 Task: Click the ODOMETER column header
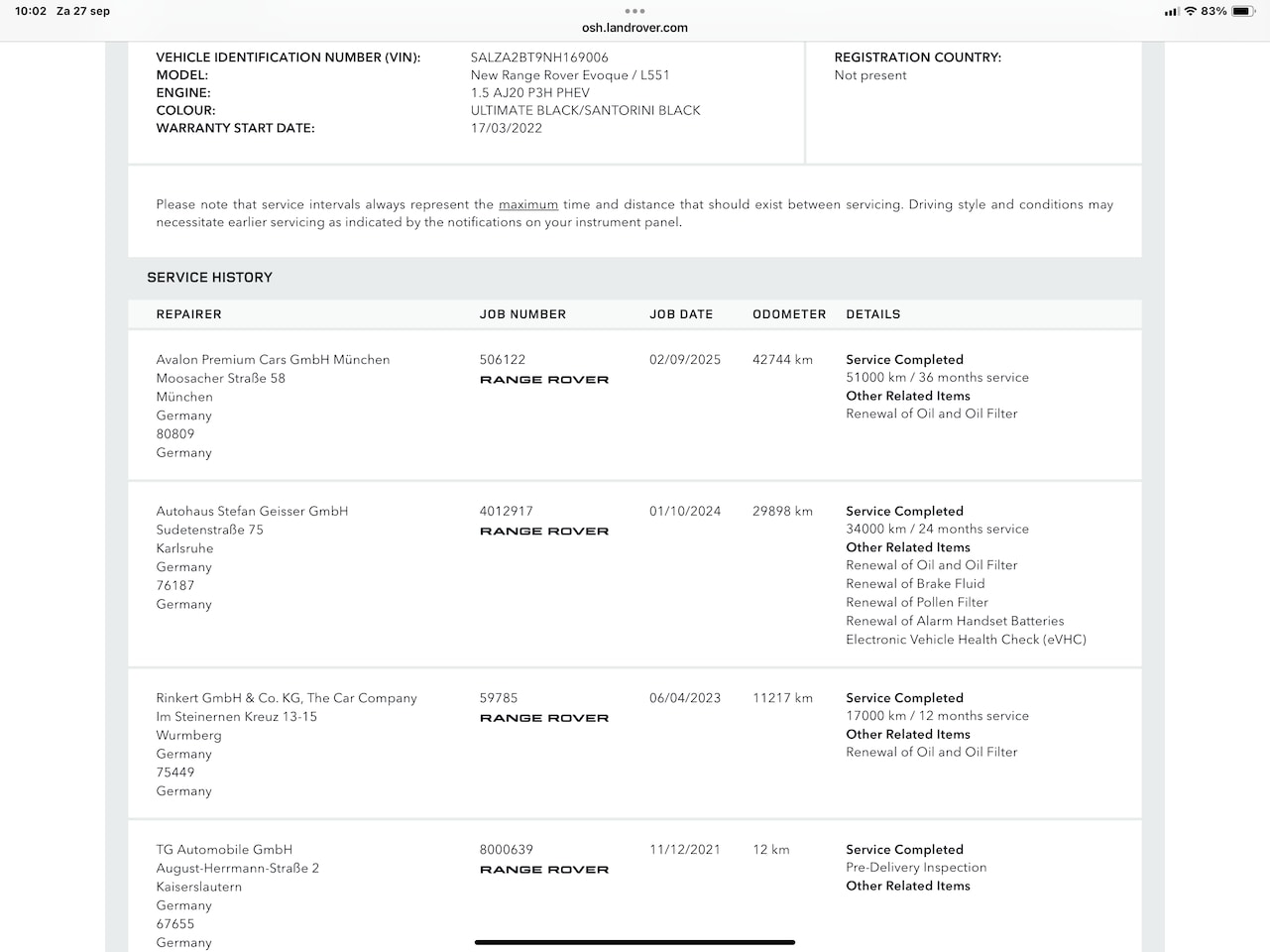(x=789, y=314)
